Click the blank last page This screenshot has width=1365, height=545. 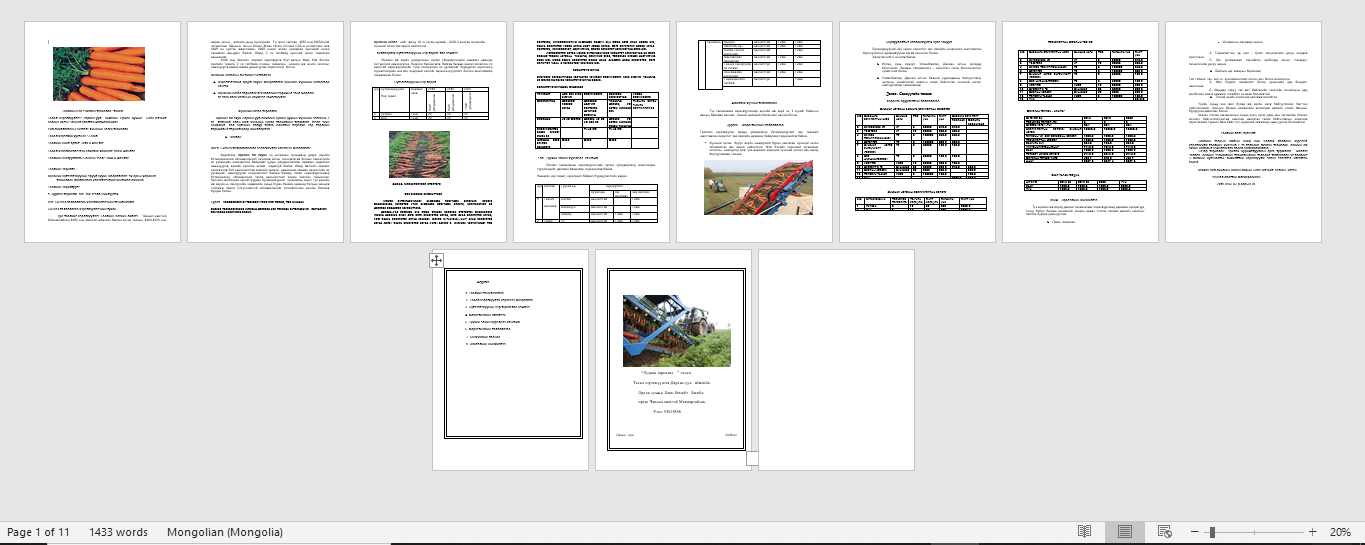click(836, 360)
